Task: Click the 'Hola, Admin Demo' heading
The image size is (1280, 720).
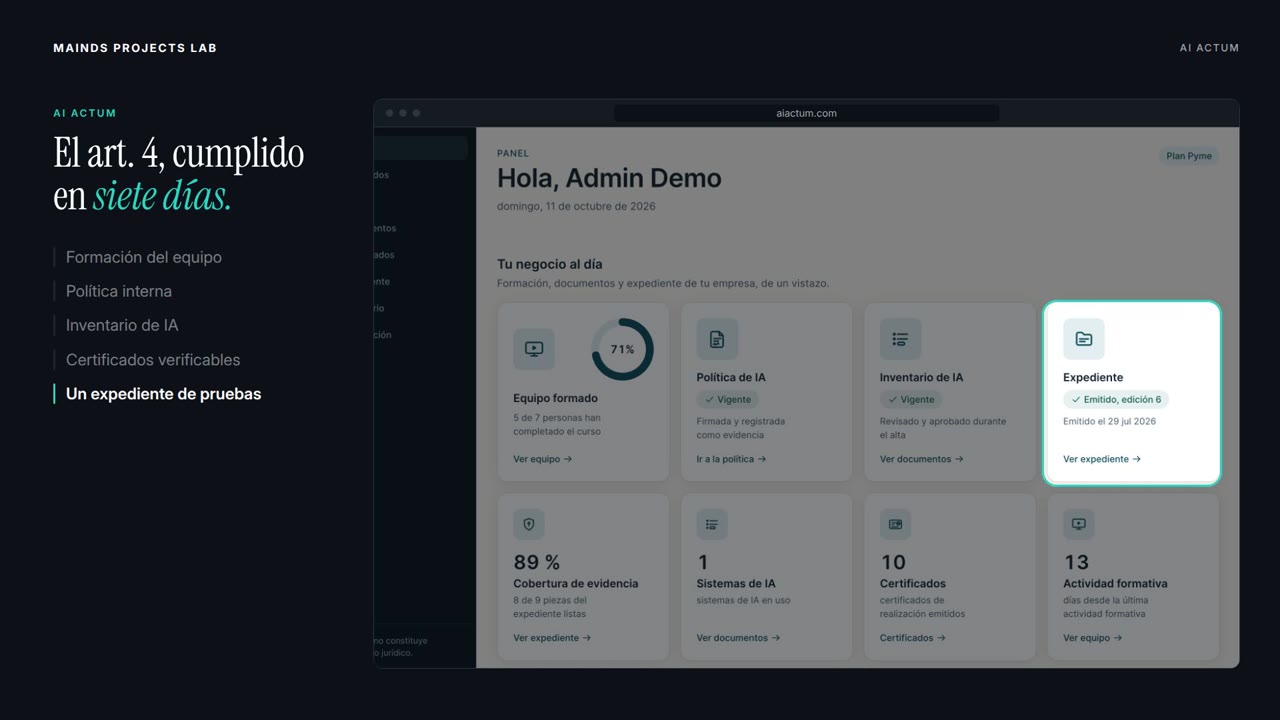Action: pyautogui.click(x=609, y=179)
